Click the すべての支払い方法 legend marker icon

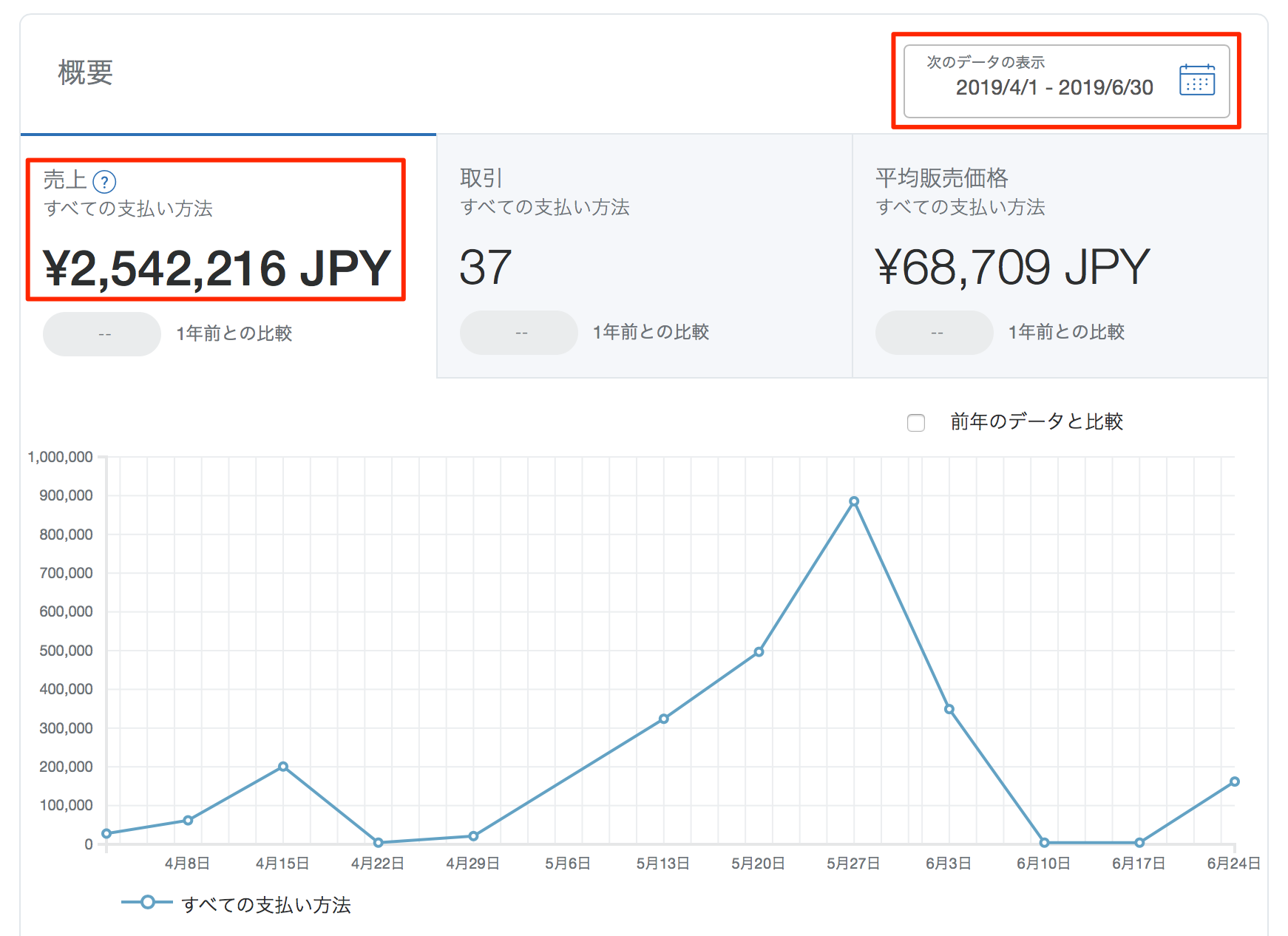point(147,902)
